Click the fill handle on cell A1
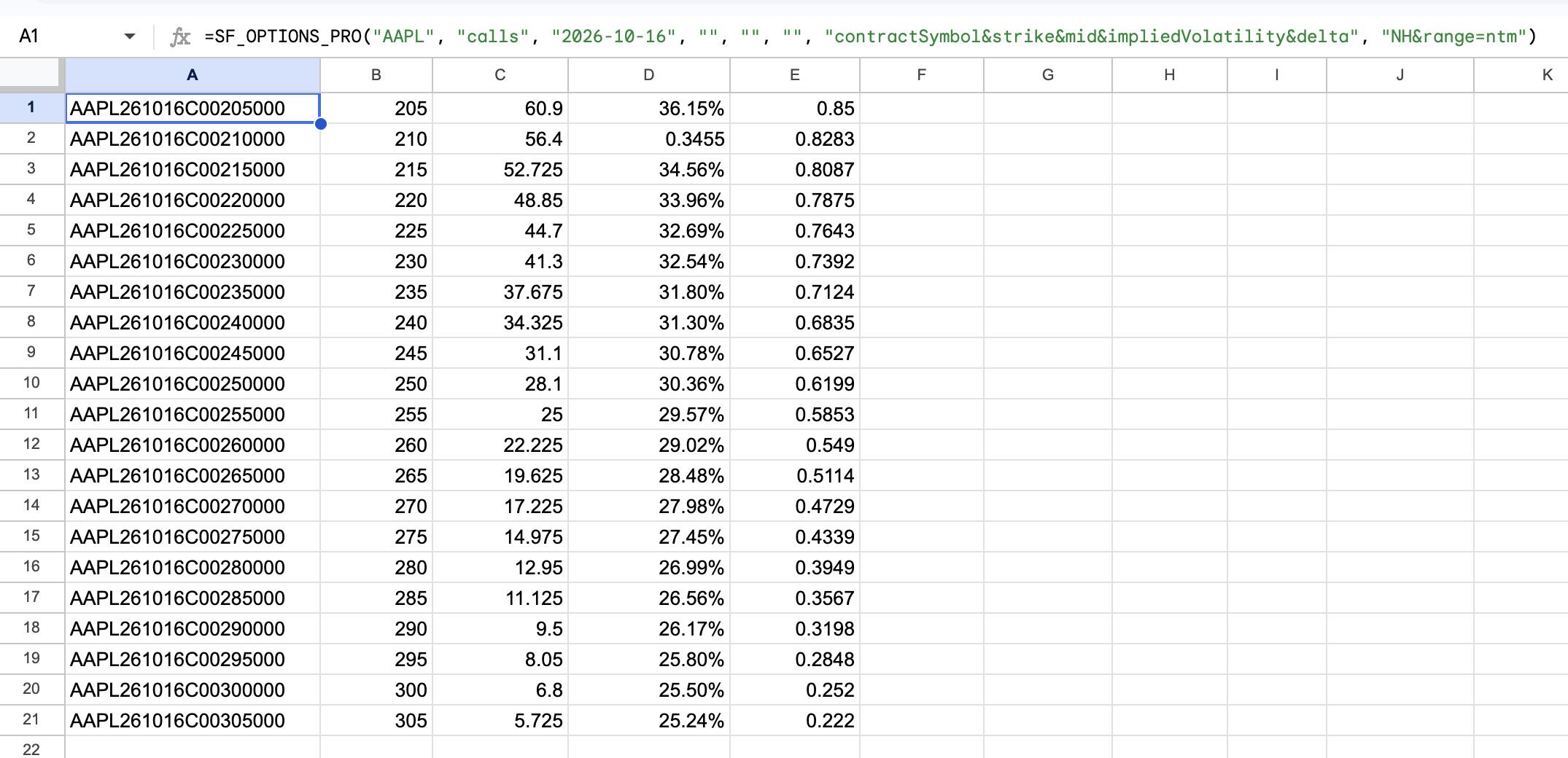Screen dimensions: 1568x758 [321, 124]
